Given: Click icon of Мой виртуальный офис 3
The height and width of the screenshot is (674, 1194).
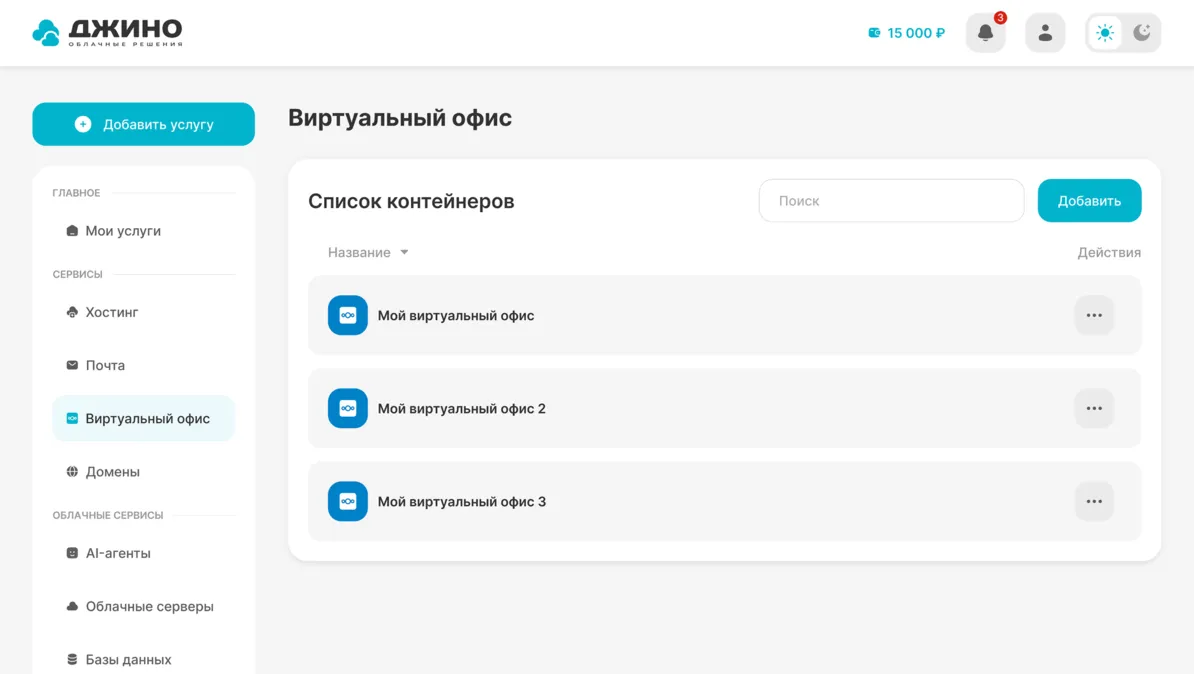Looking at the screenshot, I should pos(348,501).
